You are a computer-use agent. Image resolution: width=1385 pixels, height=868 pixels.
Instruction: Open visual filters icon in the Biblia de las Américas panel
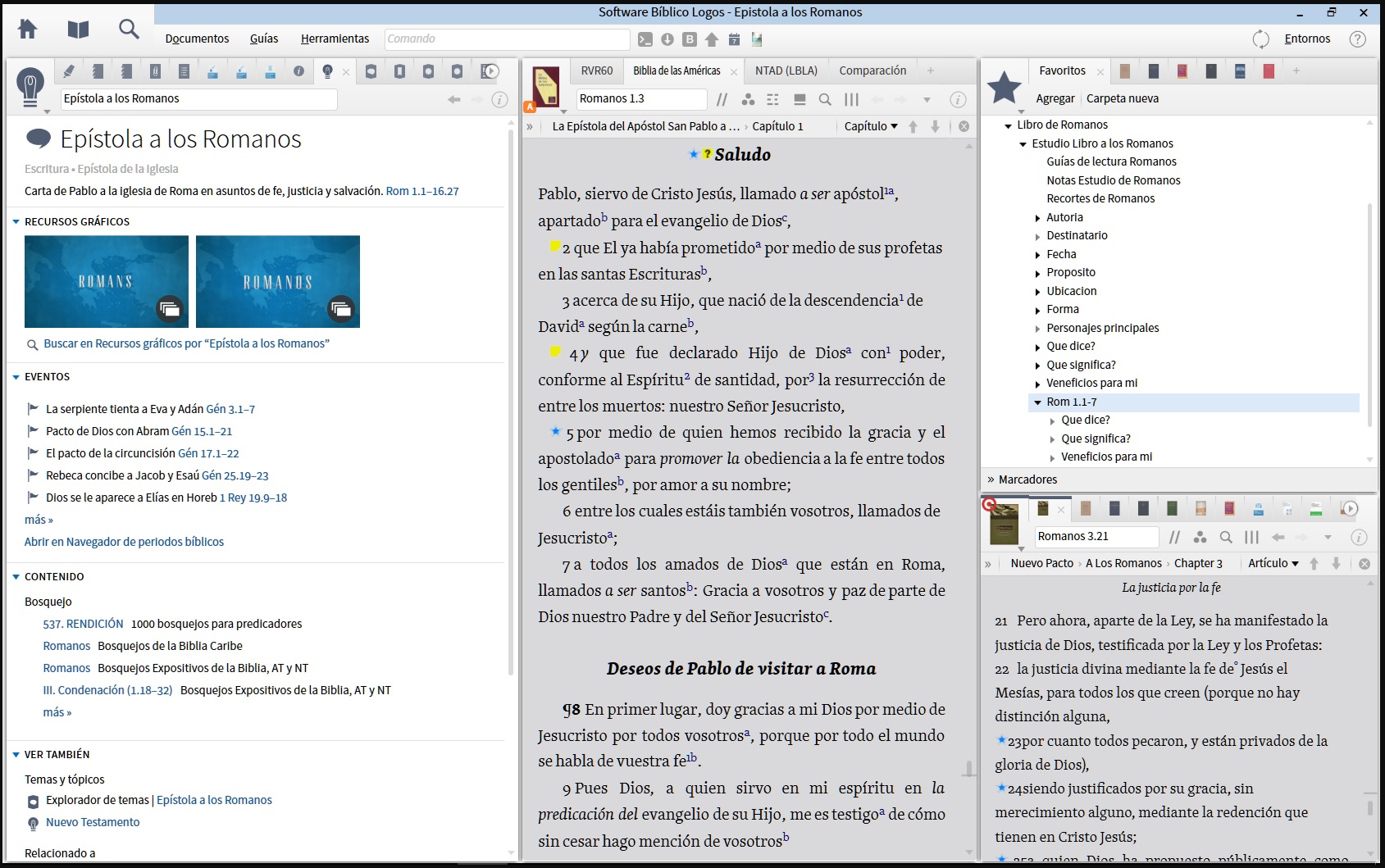pos(748,99)
